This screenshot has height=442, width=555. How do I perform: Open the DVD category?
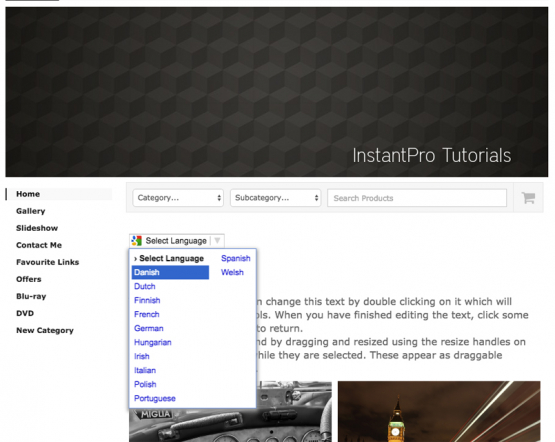pyautogui.click(x=25, y=313)
